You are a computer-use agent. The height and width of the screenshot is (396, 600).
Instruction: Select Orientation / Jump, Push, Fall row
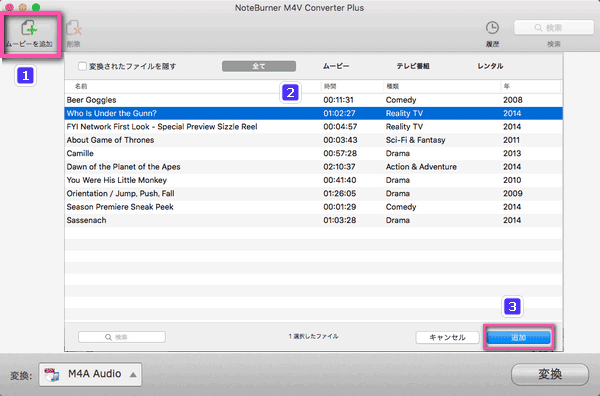(x=313, y=194)
